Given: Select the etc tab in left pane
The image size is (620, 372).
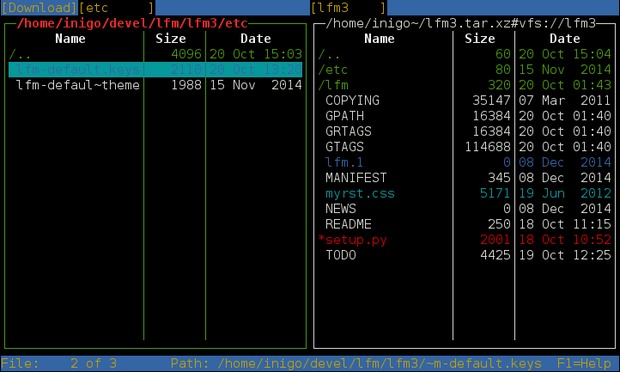Looking at the screenshot, I should tap(116, 8).
